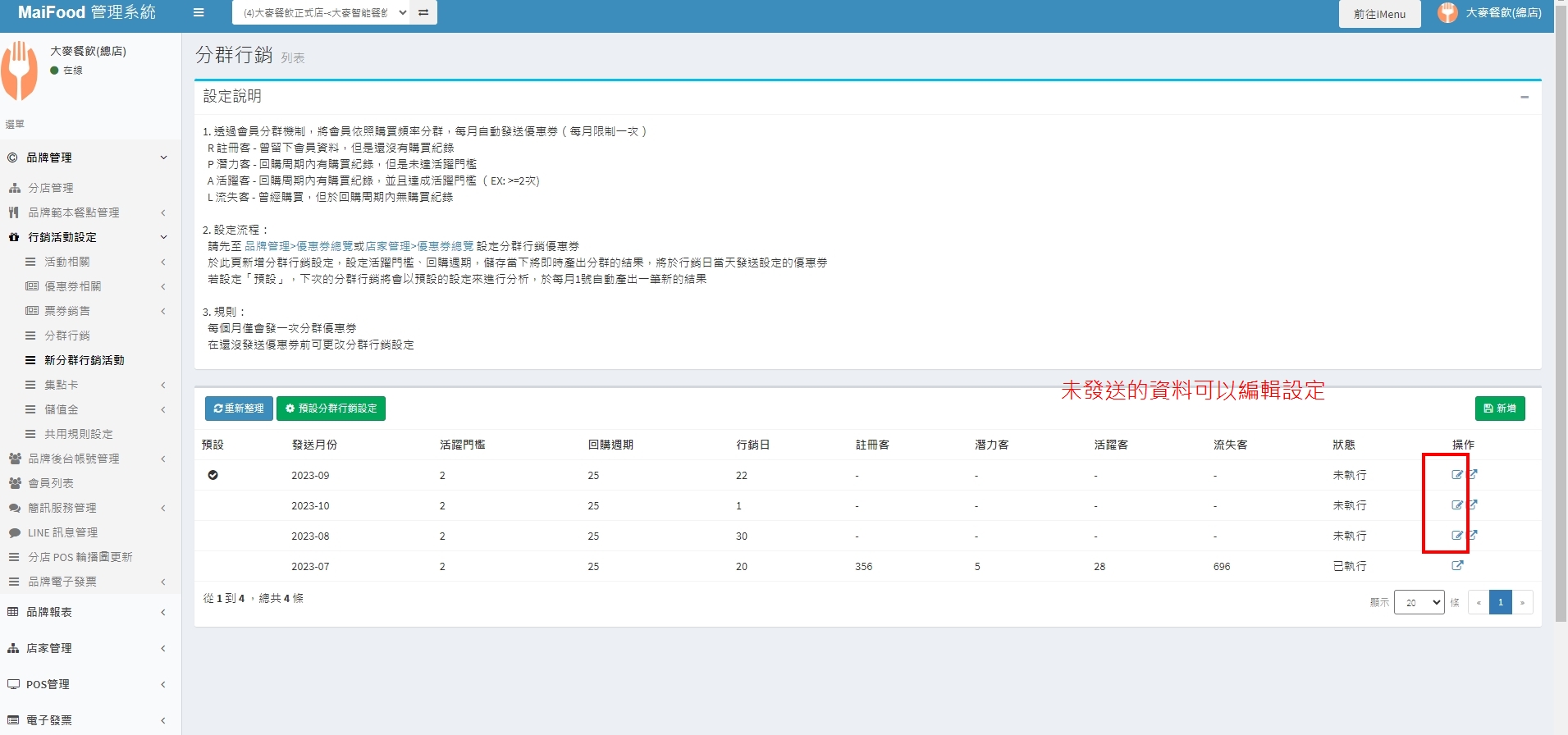Click the edit icon for 2023-08 row
1568x735 pixels.
(x=1456, y=536)
